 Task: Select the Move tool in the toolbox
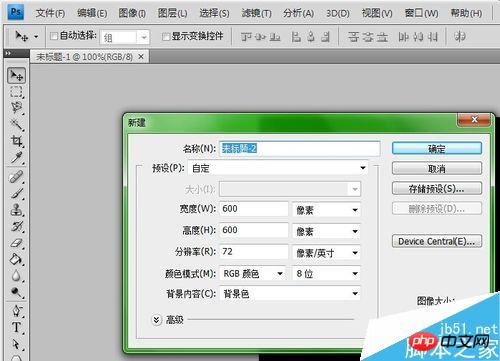(x=16, y=76)
